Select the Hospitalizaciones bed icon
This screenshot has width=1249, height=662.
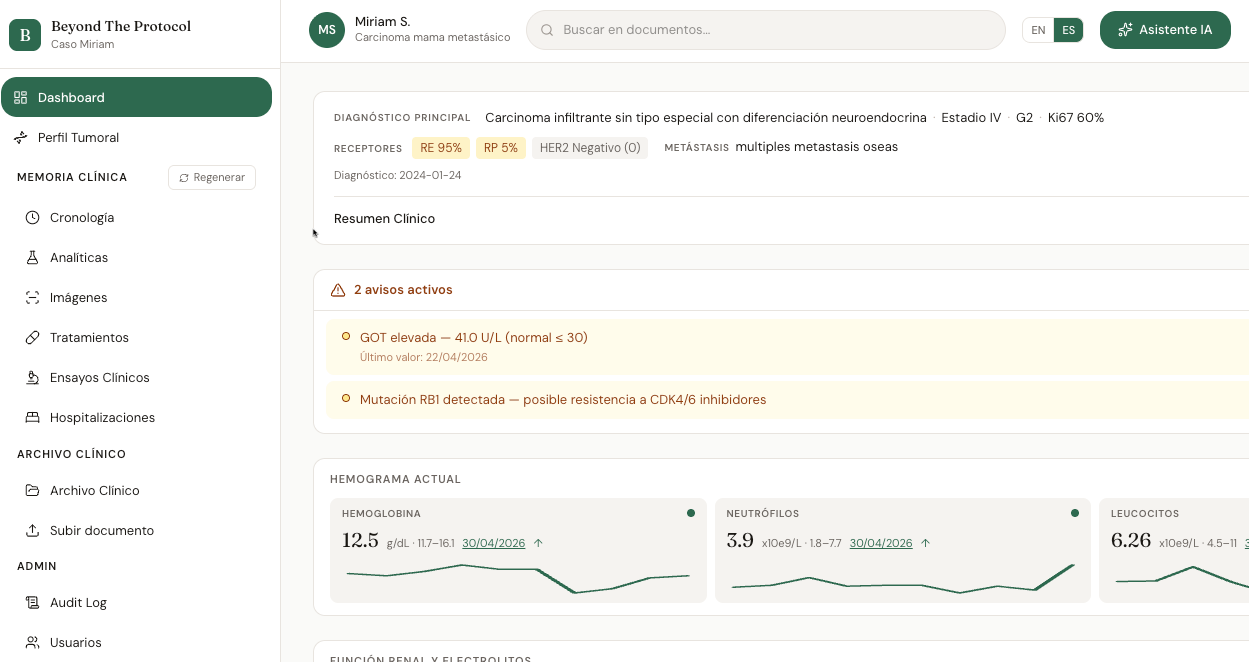click(32, 417)
